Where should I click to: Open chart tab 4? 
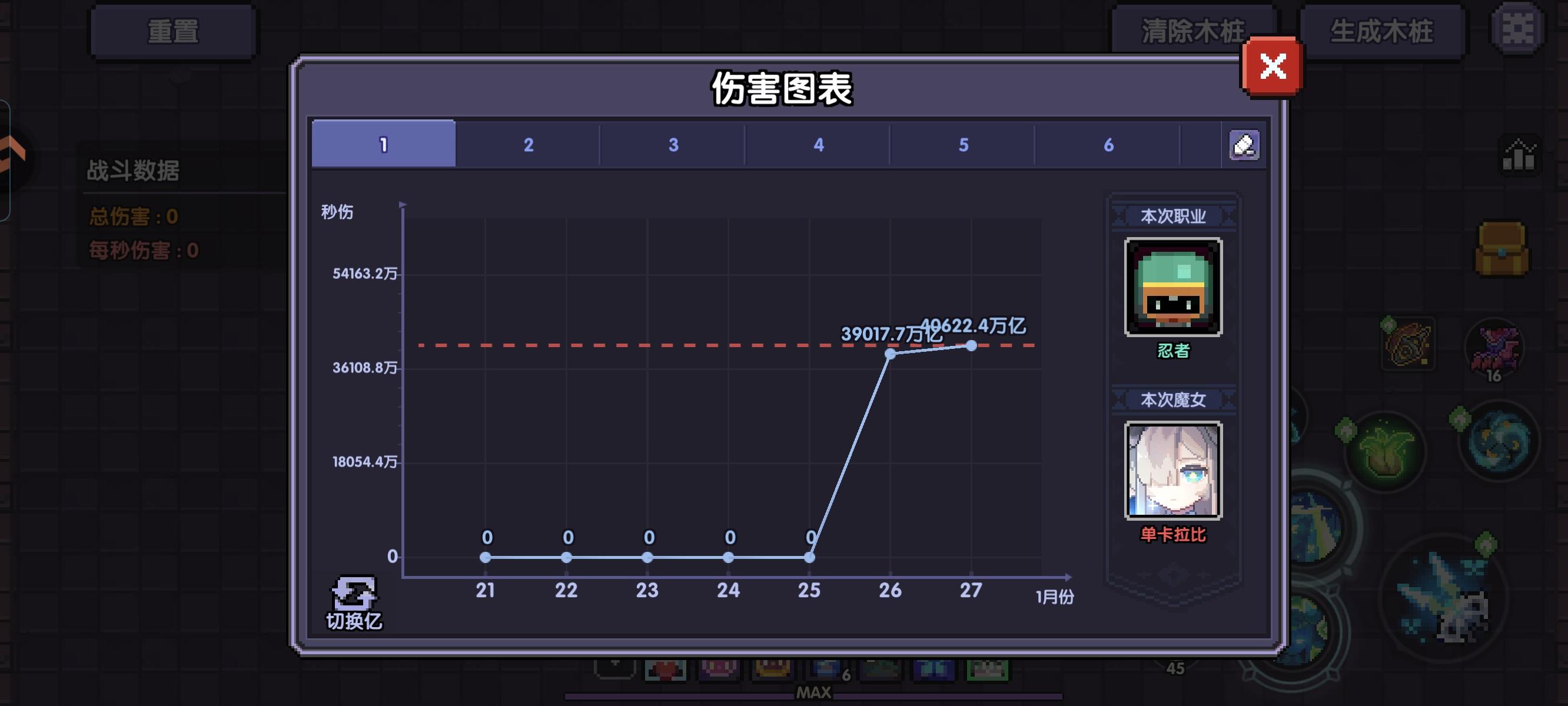[x=818, y=145]
